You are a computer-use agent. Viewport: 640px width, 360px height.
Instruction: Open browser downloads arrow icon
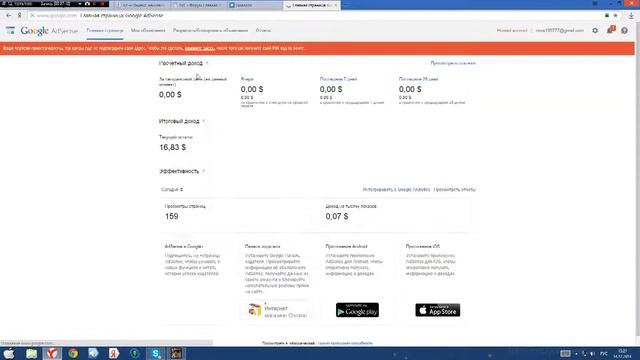click(631, 15)
